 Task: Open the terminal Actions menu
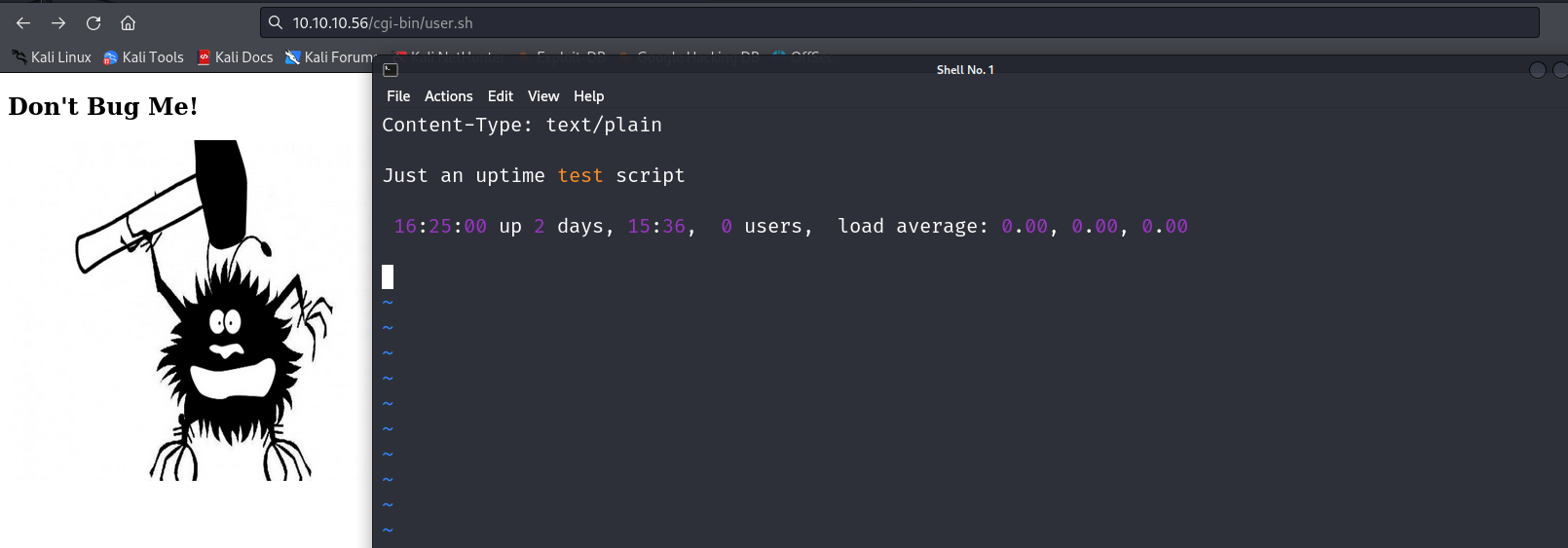click(x=448, y=96)
